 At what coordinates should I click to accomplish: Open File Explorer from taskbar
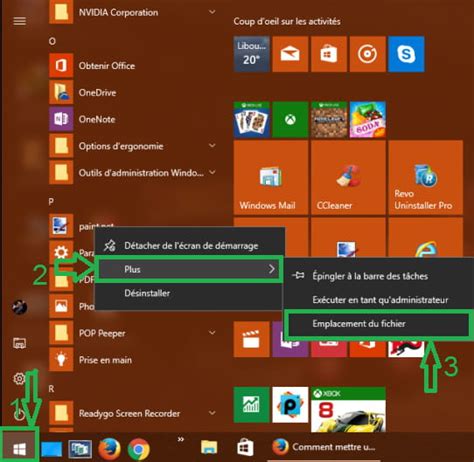[x=209, y=448]
